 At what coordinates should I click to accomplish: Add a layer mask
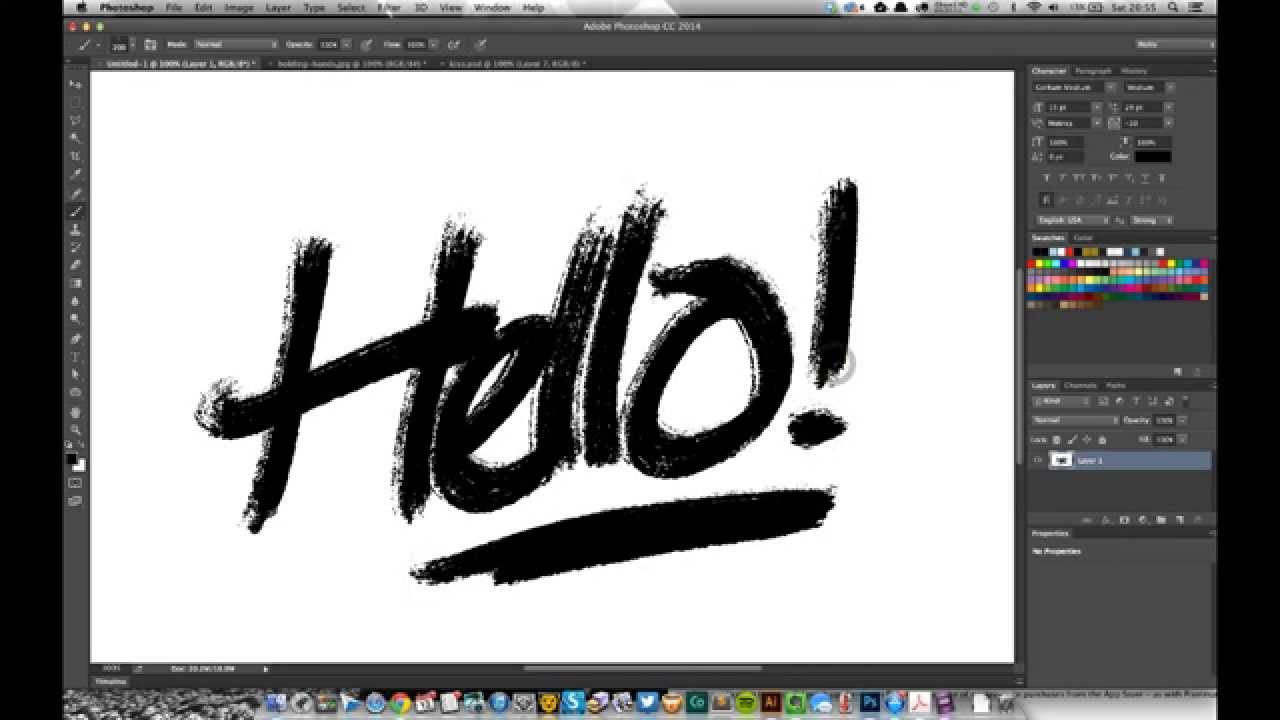pyautogui.click(x=1124, y=520)
